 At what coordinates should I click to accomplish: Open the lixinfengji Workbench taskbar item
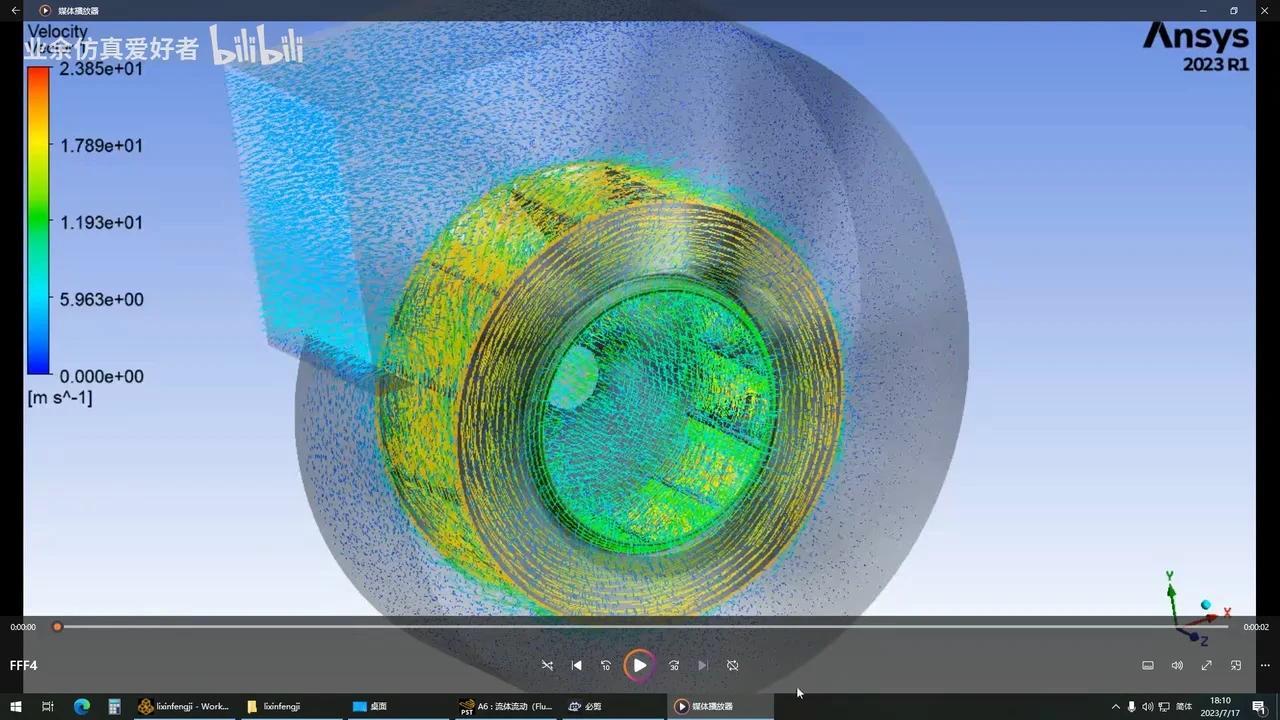(185, 706)
